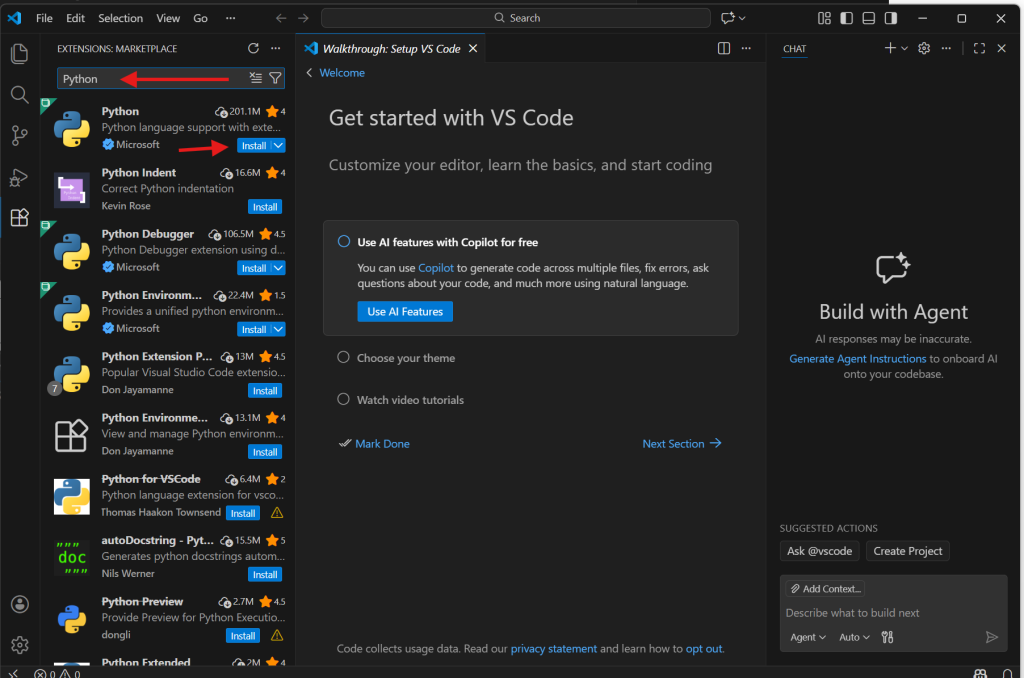
Task: Click the Manage gear icon in activity bar
Action: (x=19, y=645)
